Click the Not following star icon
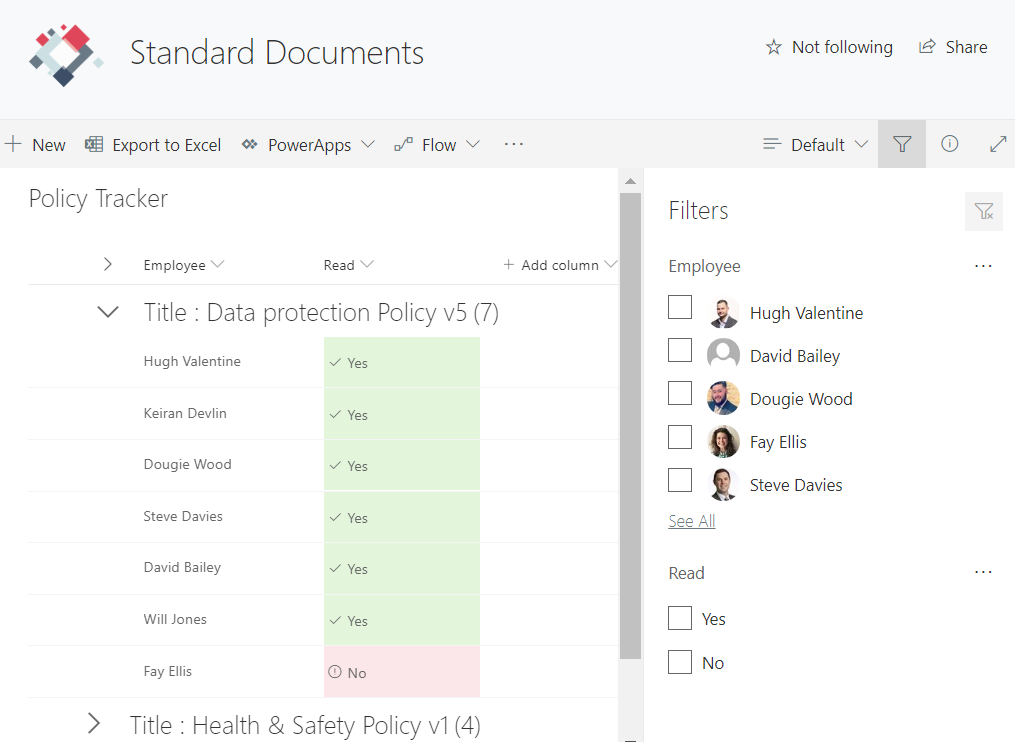 [x=773, y=47]
